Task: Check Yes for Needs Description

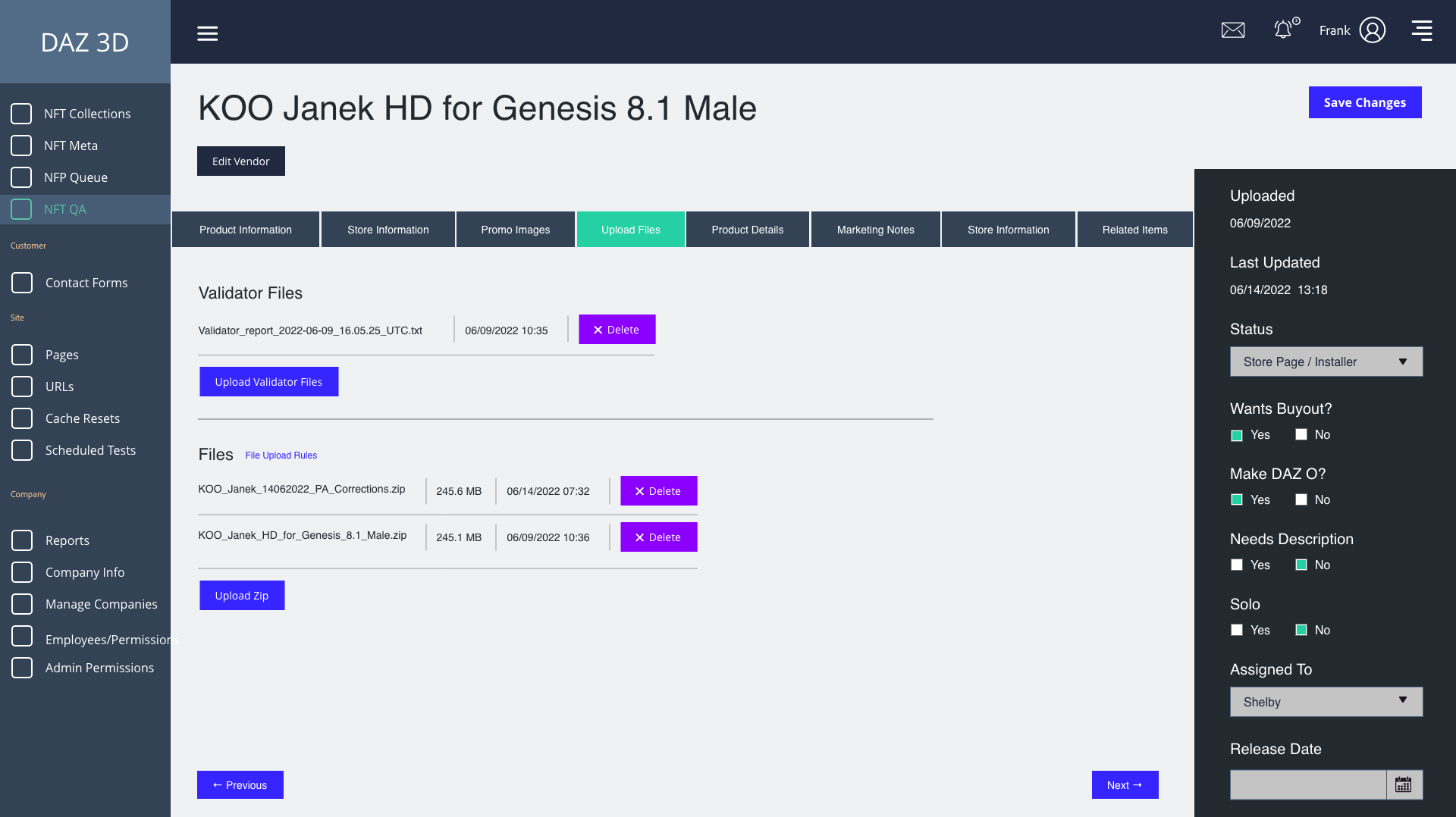Action: 1237,565
